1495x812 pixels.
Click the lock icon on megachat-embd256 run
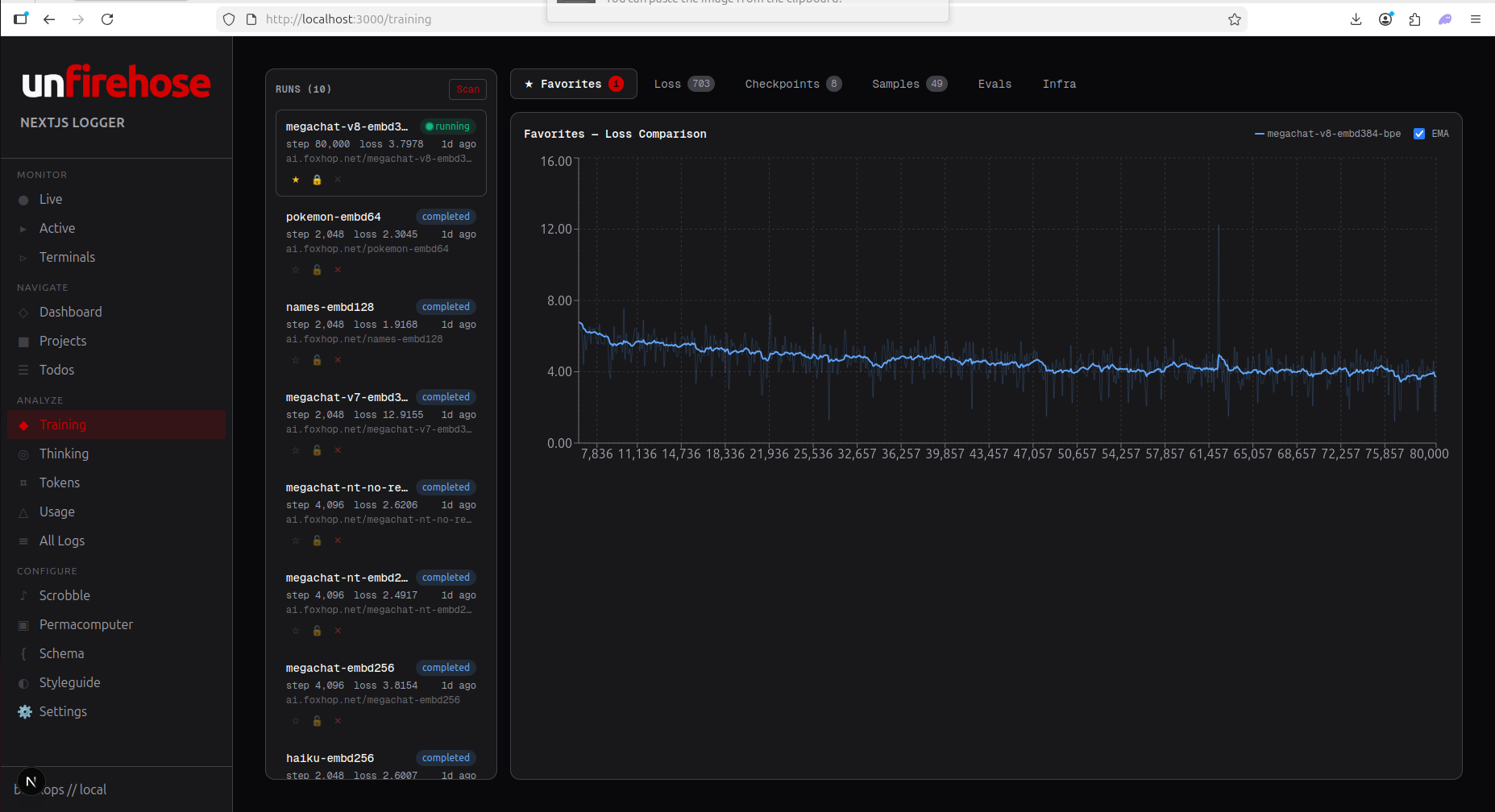click(x=317, y=721)
